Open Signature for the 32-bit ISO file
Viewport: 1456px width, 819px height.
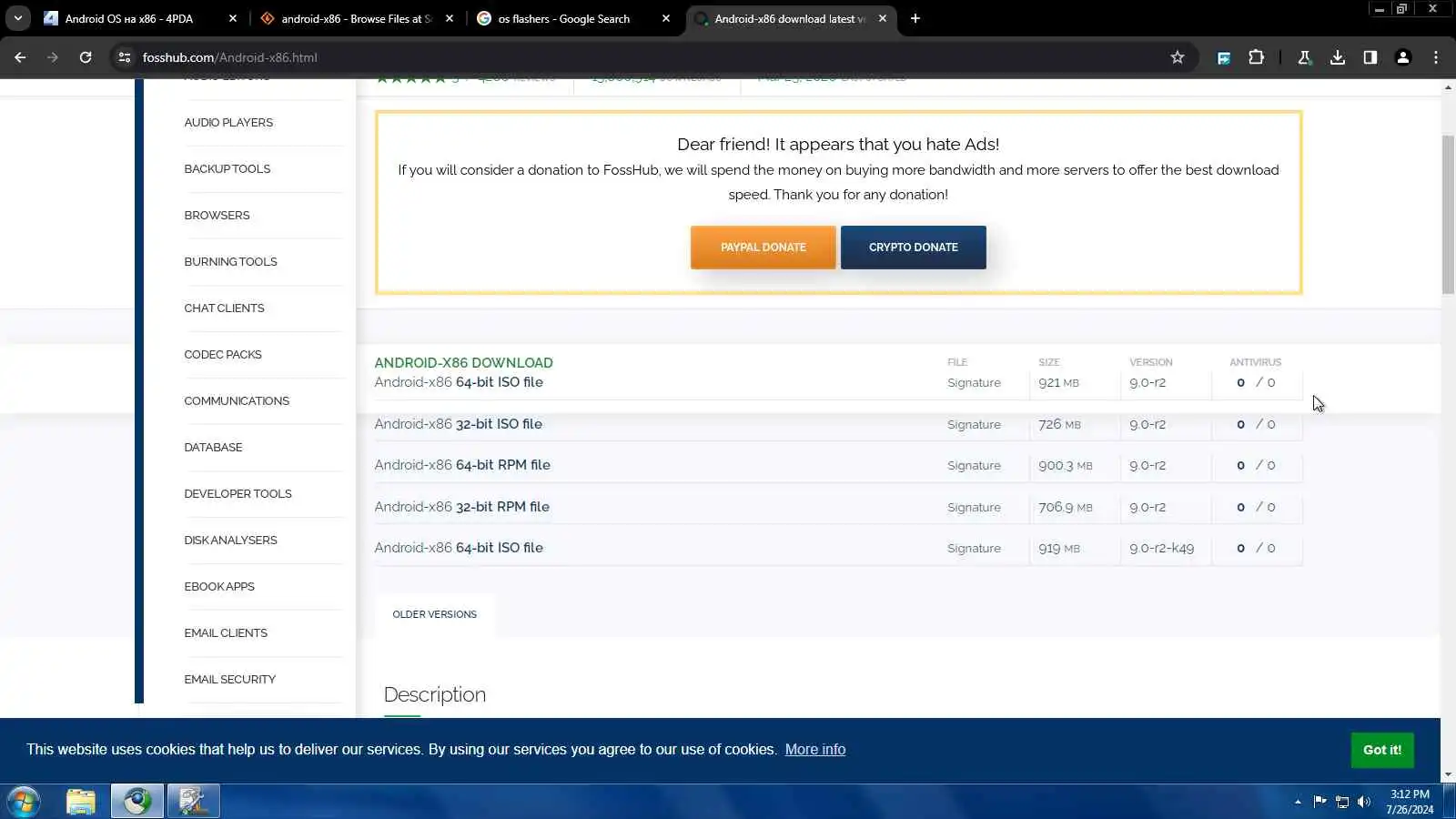tap(974, 425)
